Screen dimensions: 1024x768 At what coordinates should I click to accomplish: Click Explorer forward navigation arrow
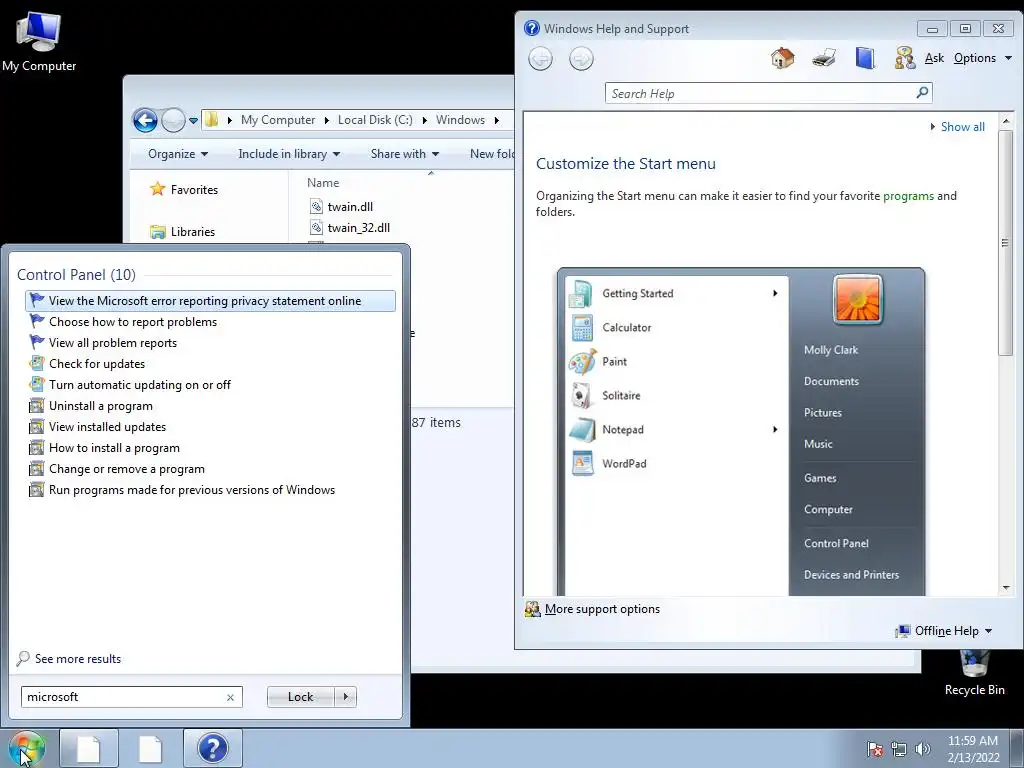tap(173, 120)
